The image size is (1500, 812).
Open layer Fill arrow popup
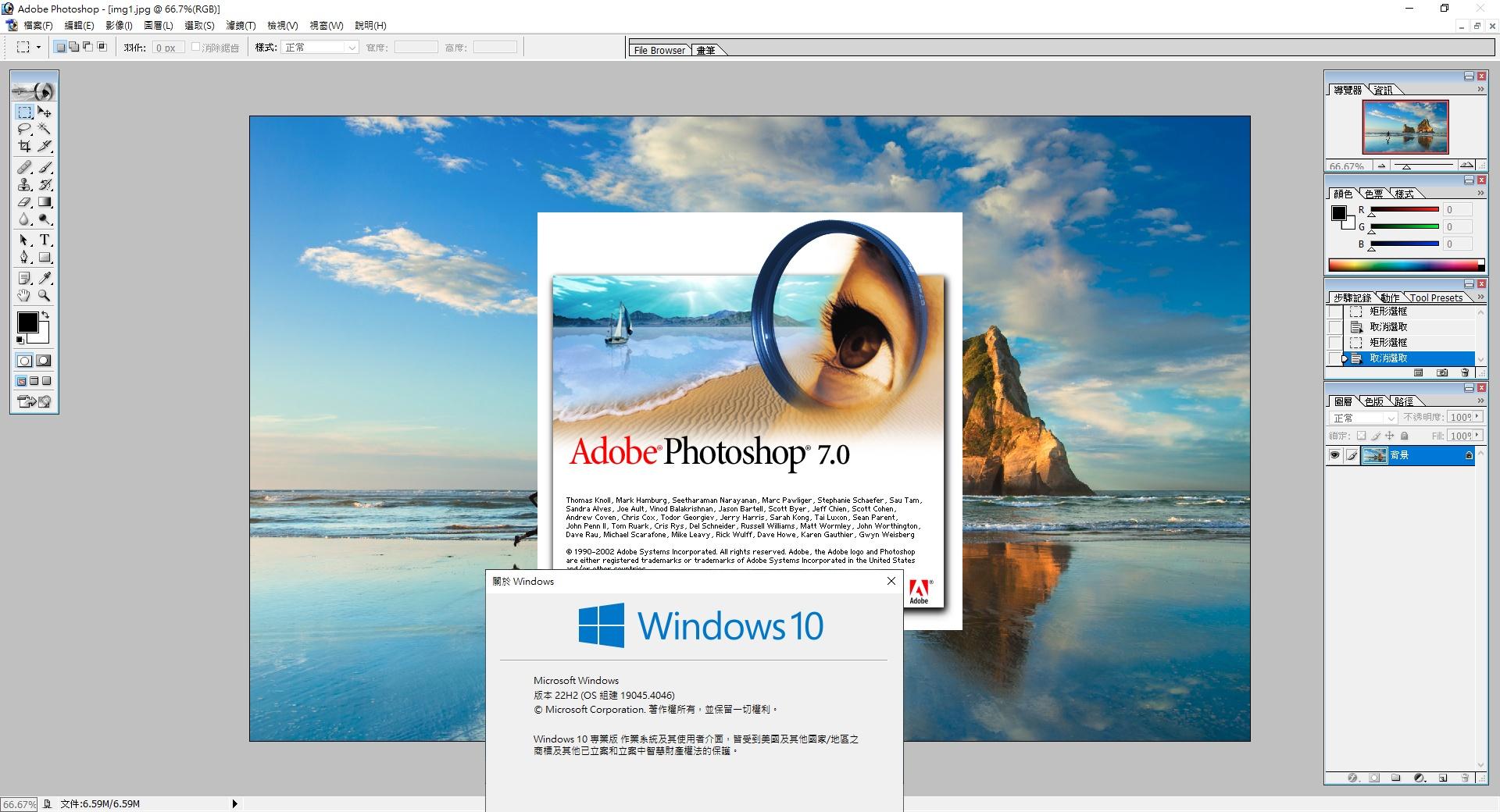(x=1477, y=436)
